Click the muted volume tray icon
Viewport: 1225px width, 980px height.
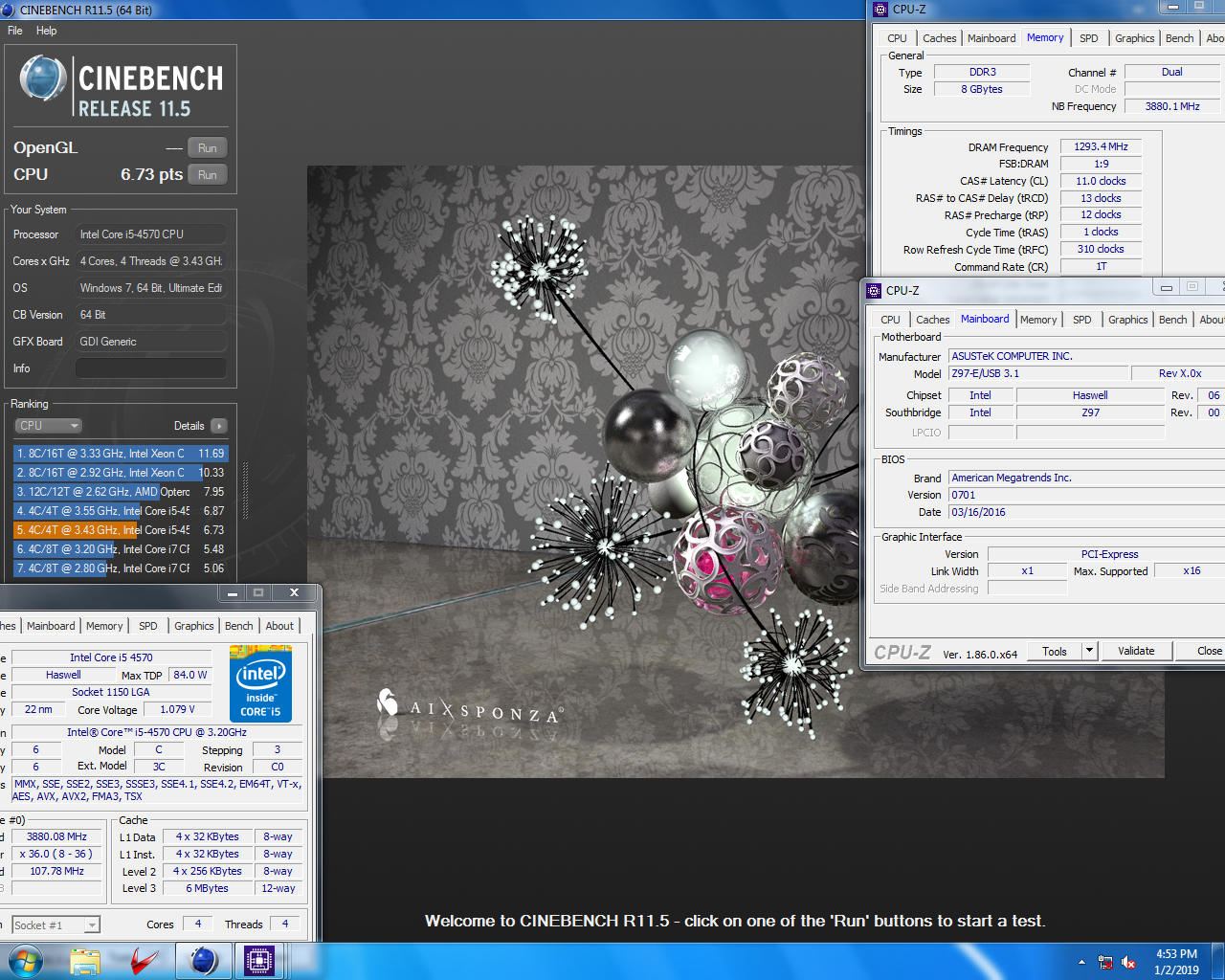1128,962
